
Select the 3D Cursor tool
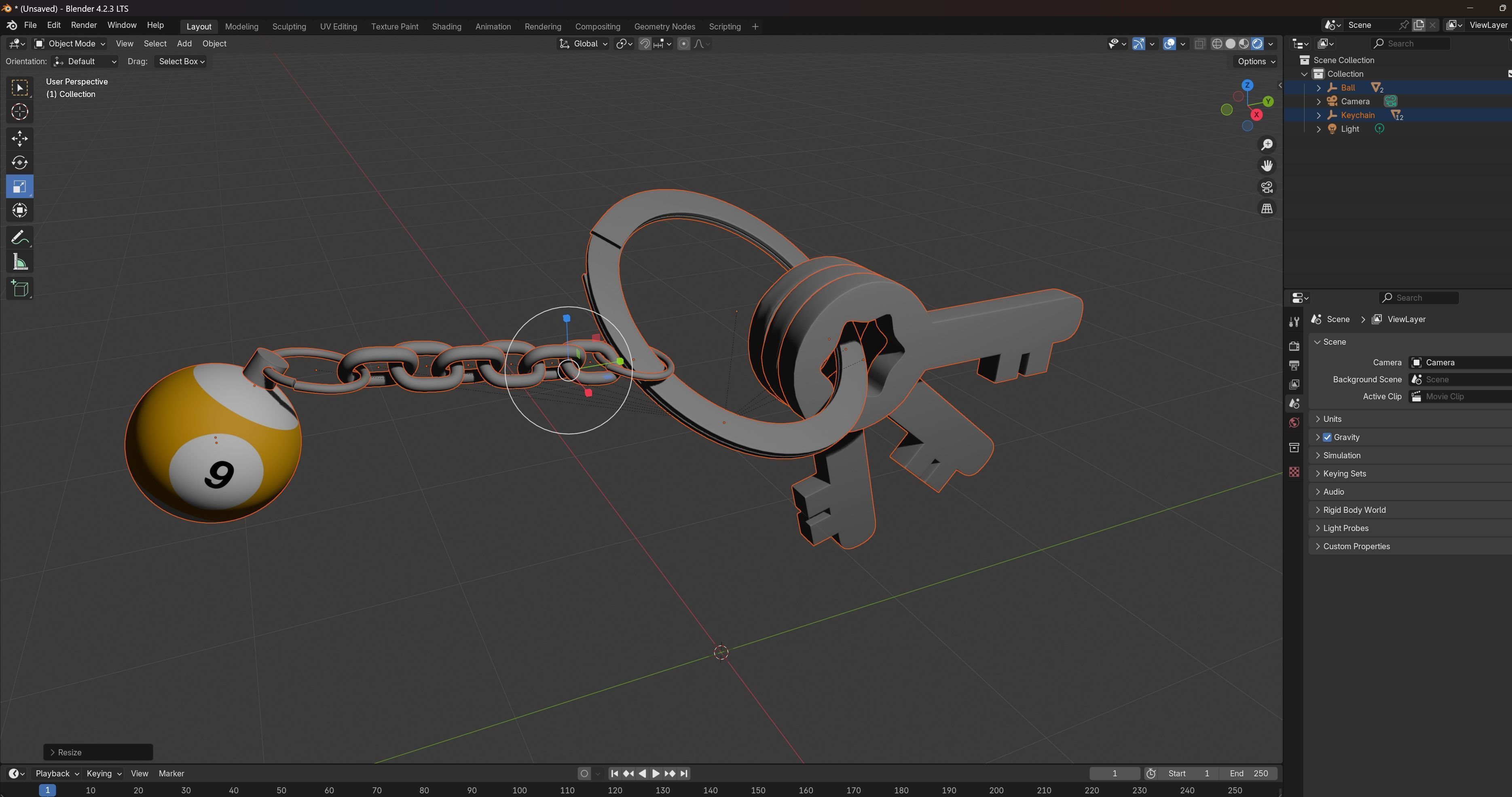(19, 112)
